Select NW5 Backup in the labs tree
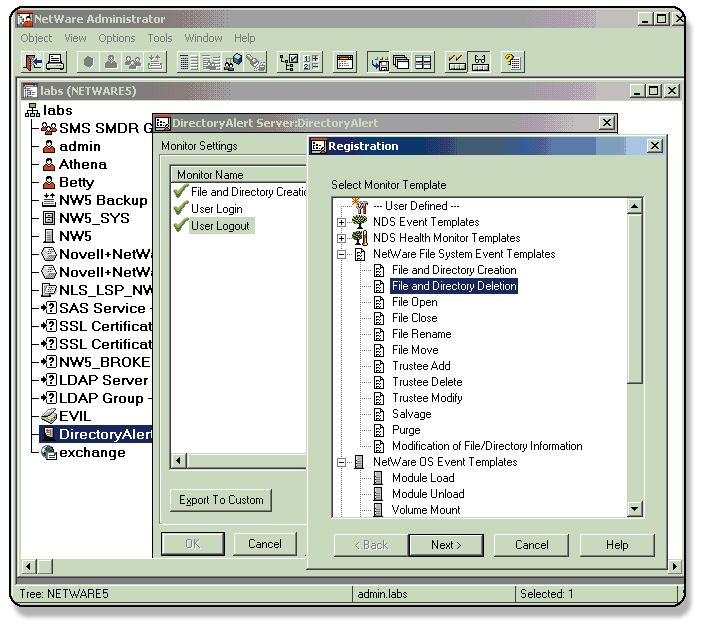 (103, 200)
